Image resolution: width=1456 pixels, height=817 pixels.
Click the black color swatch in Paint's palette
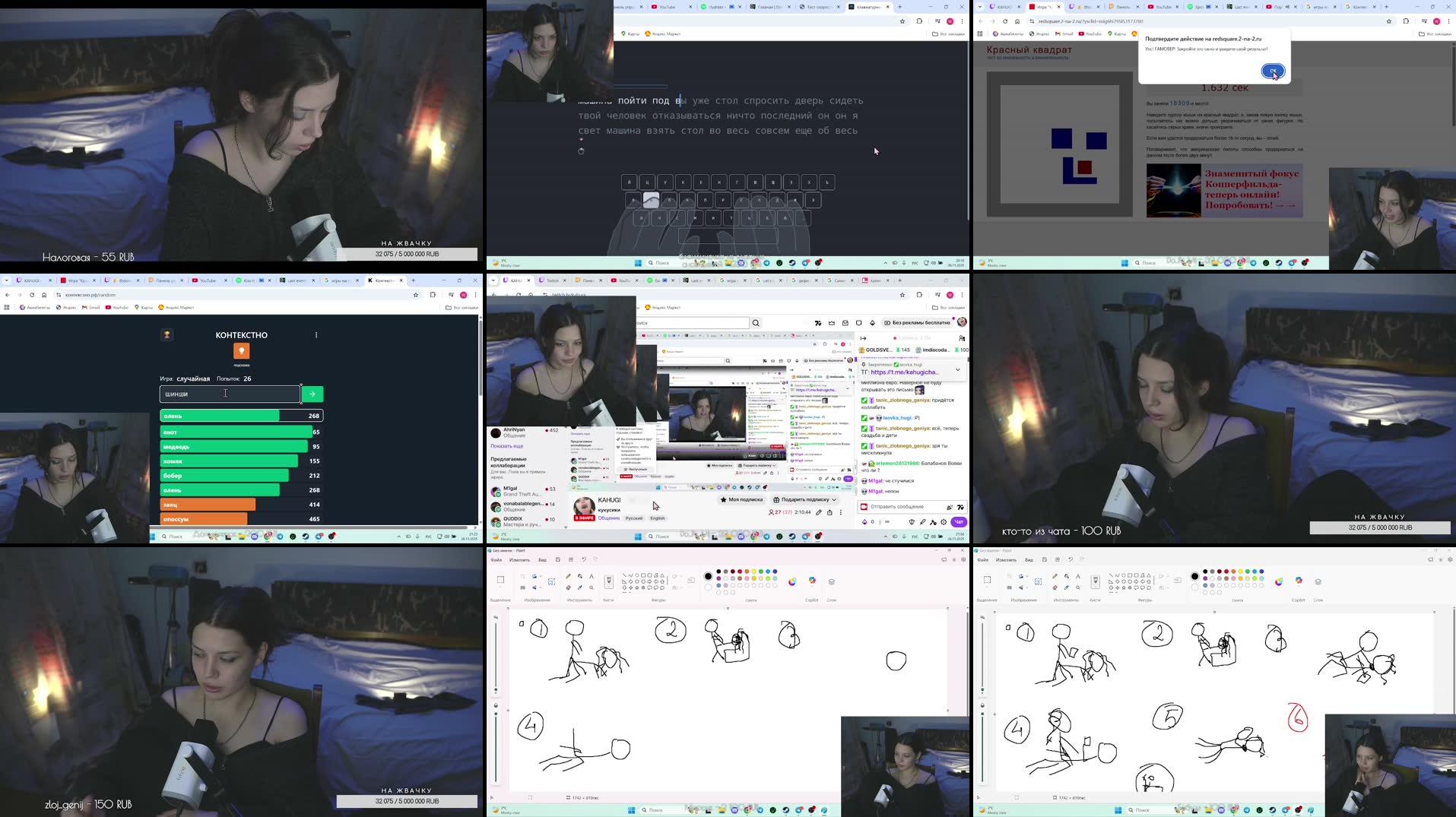(x=717, y=571)
